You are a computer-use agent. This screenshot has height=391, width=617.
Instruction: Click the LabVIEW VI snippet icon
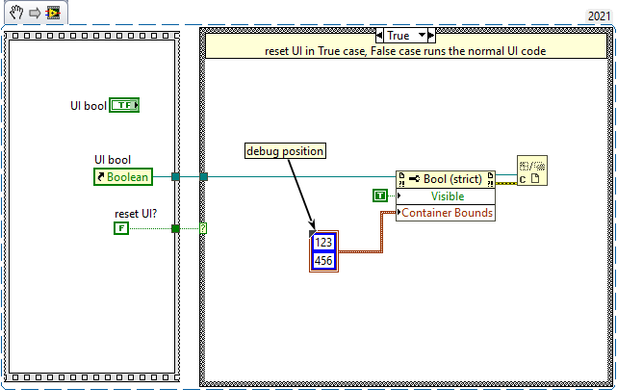tap(53, 13)
